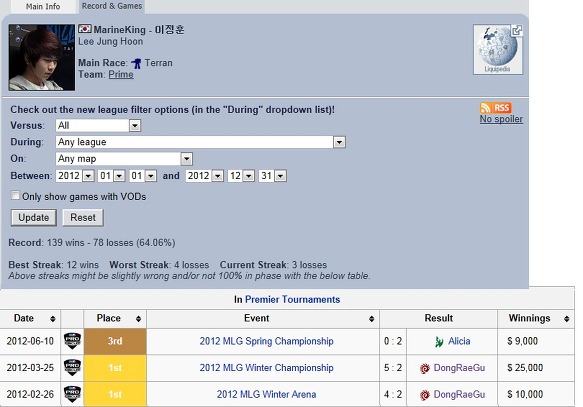Sort table by the Date column arrows
Screen dimensions: 583x407
coord(52,319)
